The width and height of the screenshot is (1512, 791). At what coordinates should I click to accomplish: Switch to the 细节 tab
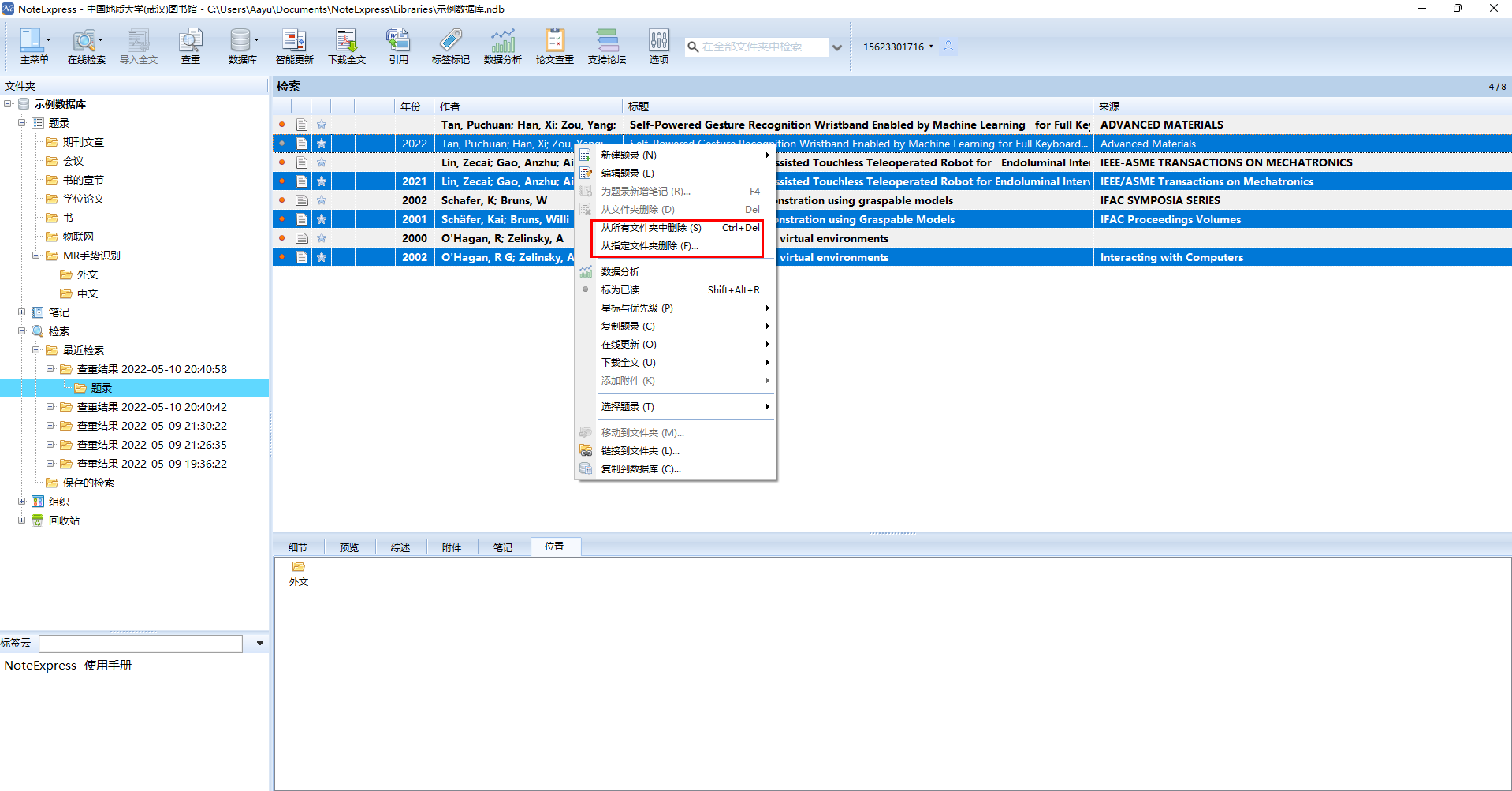[298, 547]
